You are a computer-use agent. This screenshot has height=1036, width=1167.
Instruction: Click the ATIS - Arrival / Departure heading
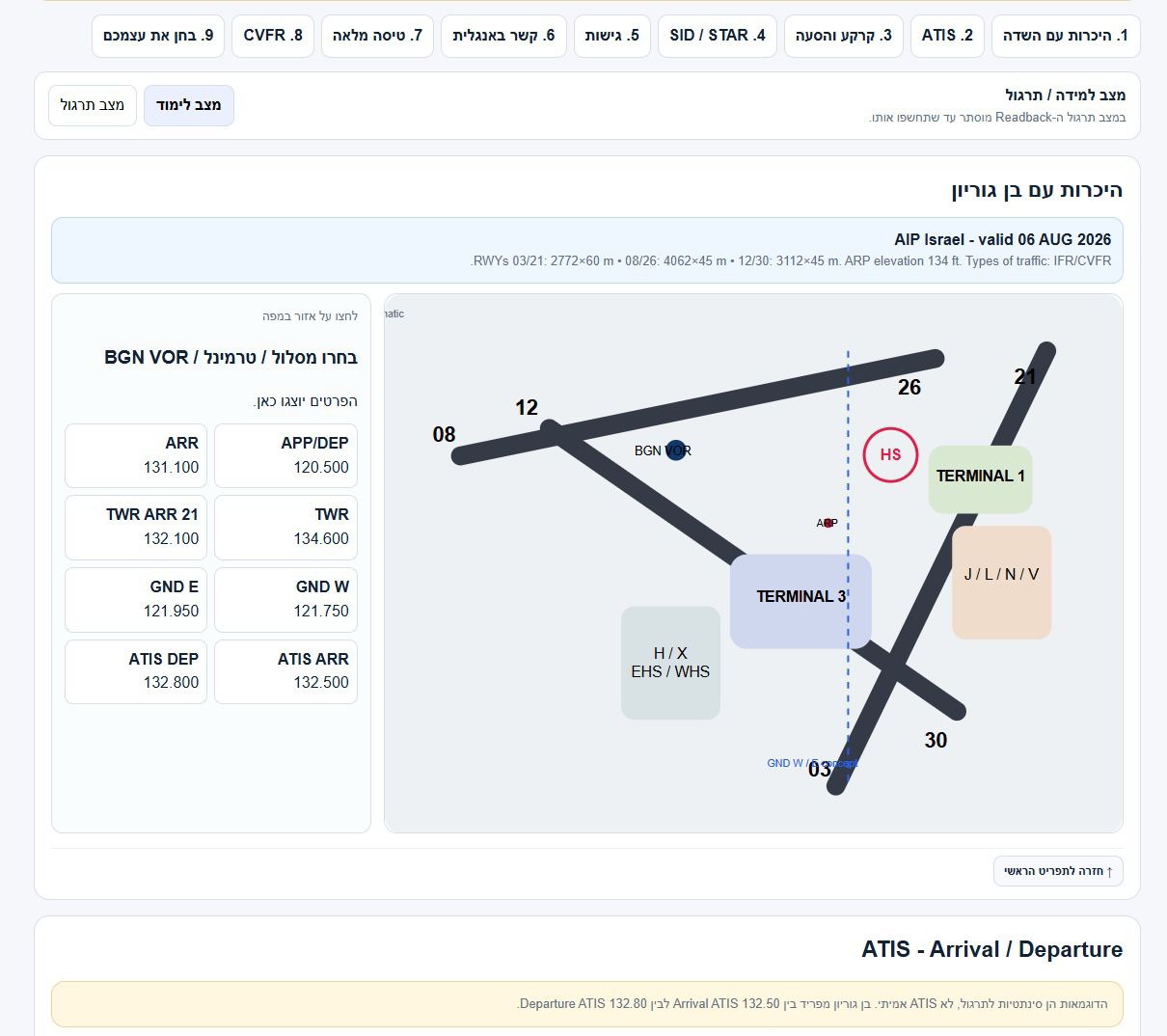point(992,949)
